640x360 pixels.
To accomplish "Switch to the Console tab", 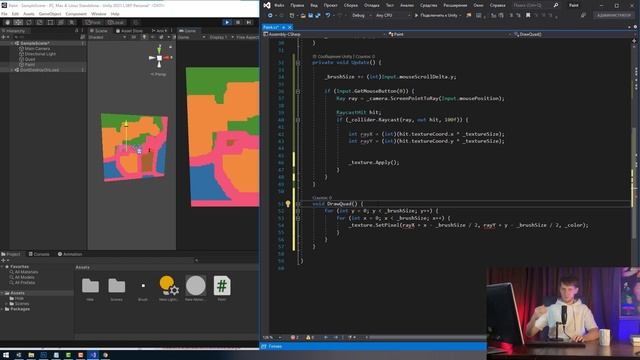I will 39,254.
